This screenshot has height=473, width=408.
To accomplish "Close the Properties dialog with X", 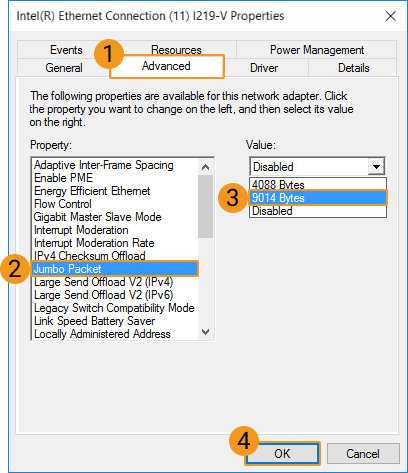I will [390, 16].
